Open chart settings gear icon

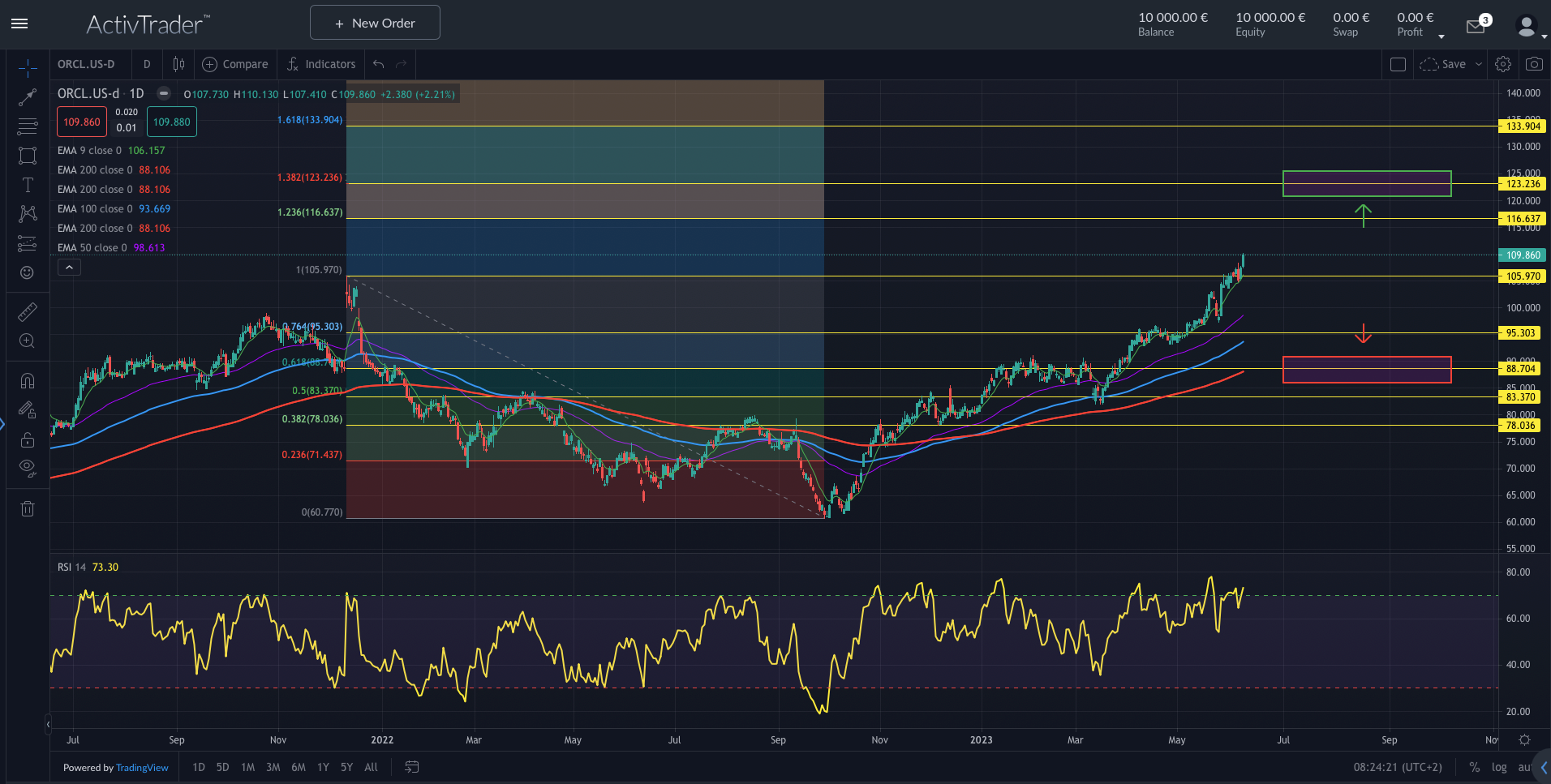1503,64
